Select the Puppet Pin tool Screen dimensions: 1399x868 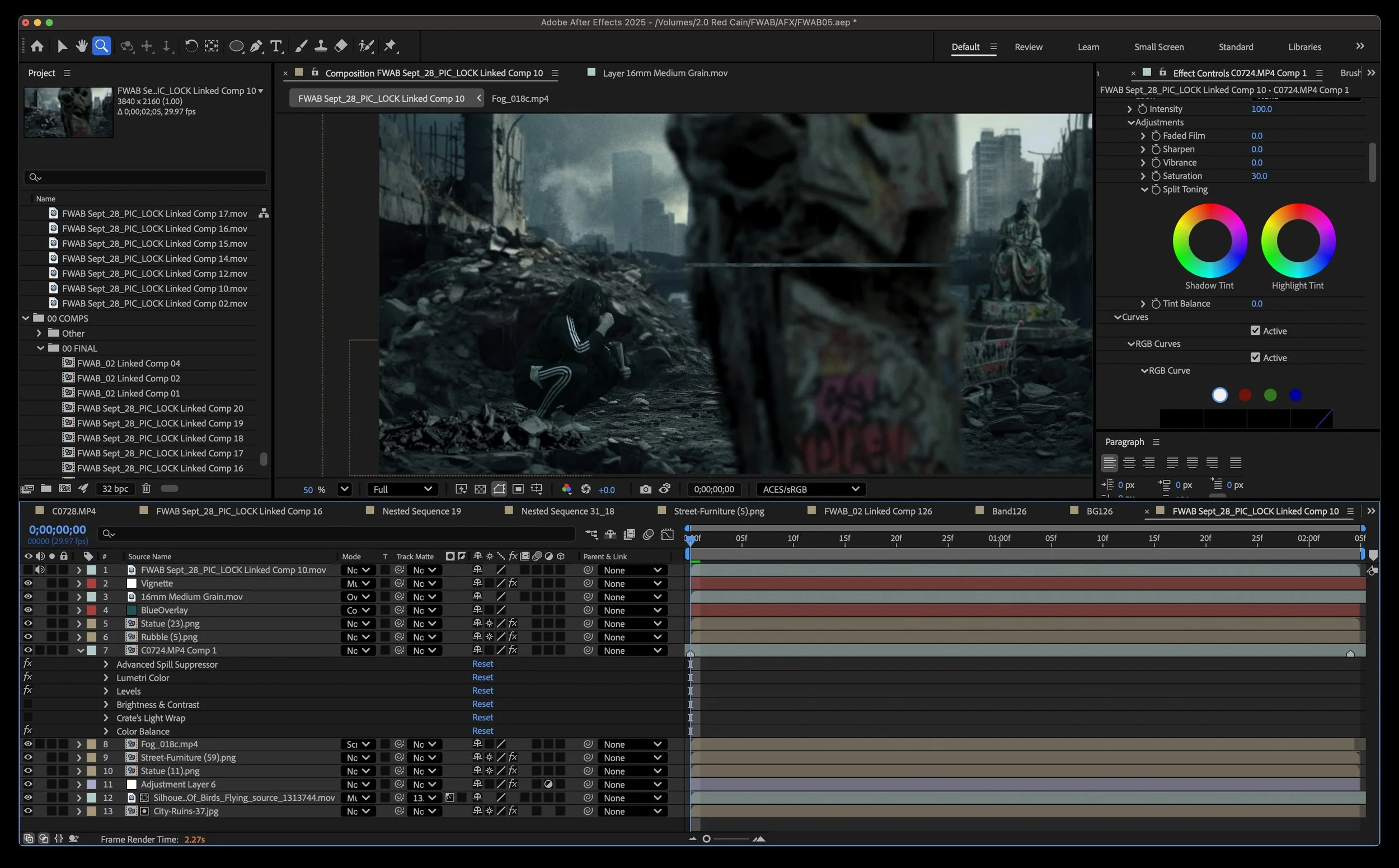pos(391,46)
